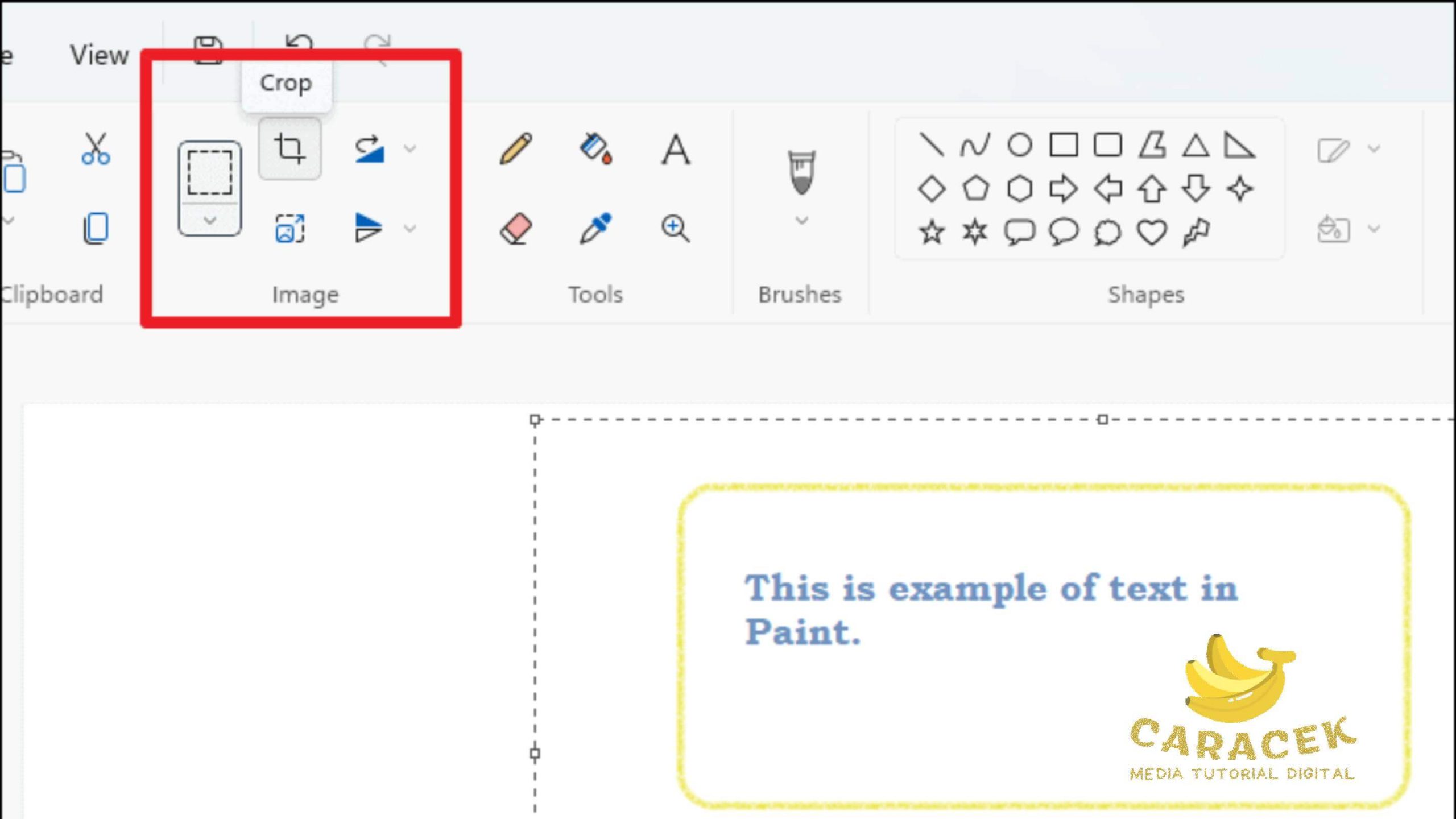Click the Copy icon
This screenshot has width=1456, height=819.
tap(96, 229)
